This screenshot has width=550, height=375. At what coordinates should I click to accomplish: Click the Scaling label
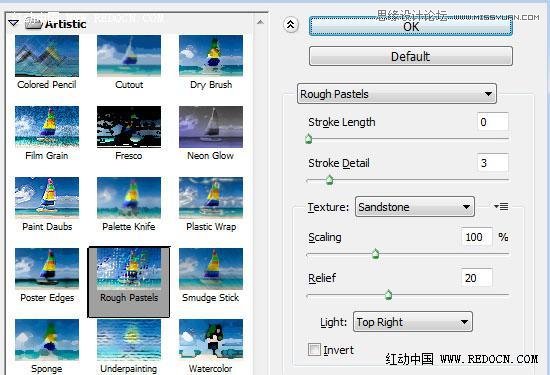click(x=325, y=237)
